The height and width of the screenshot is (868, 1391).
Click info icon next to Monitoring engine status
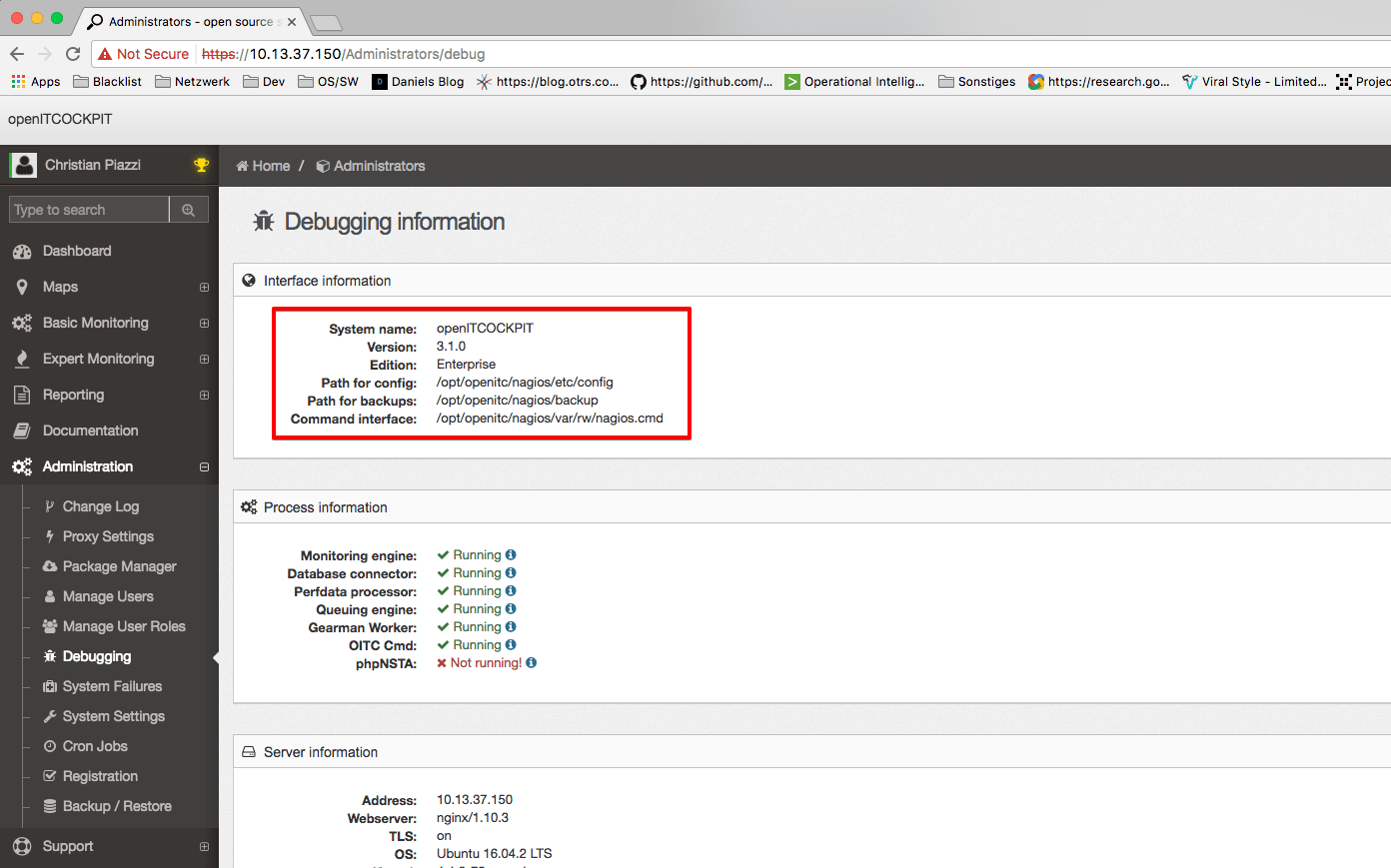(x=511, y=555)
